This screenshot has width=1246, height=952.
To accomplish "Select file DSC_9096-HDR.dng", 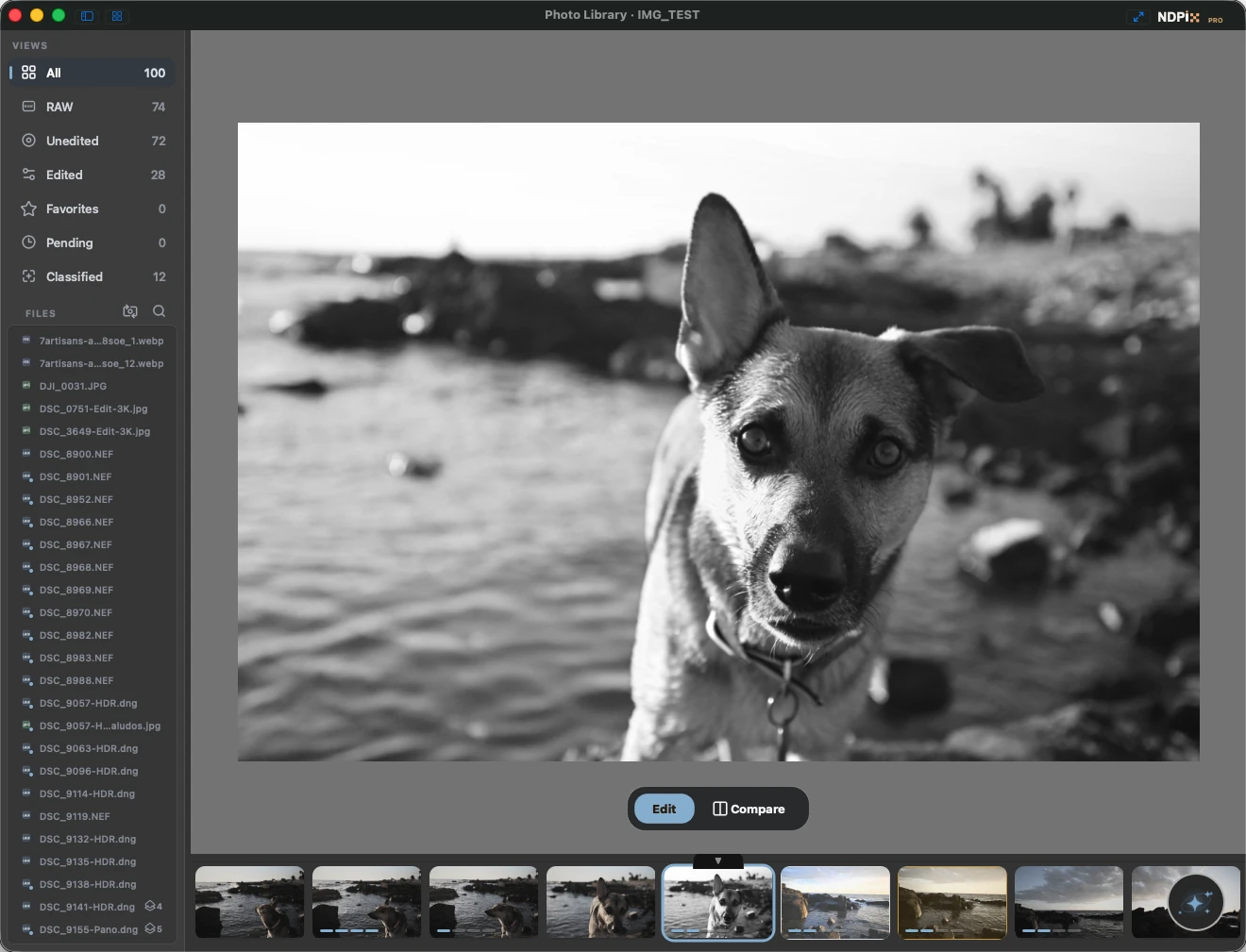I will click(92, 771).
